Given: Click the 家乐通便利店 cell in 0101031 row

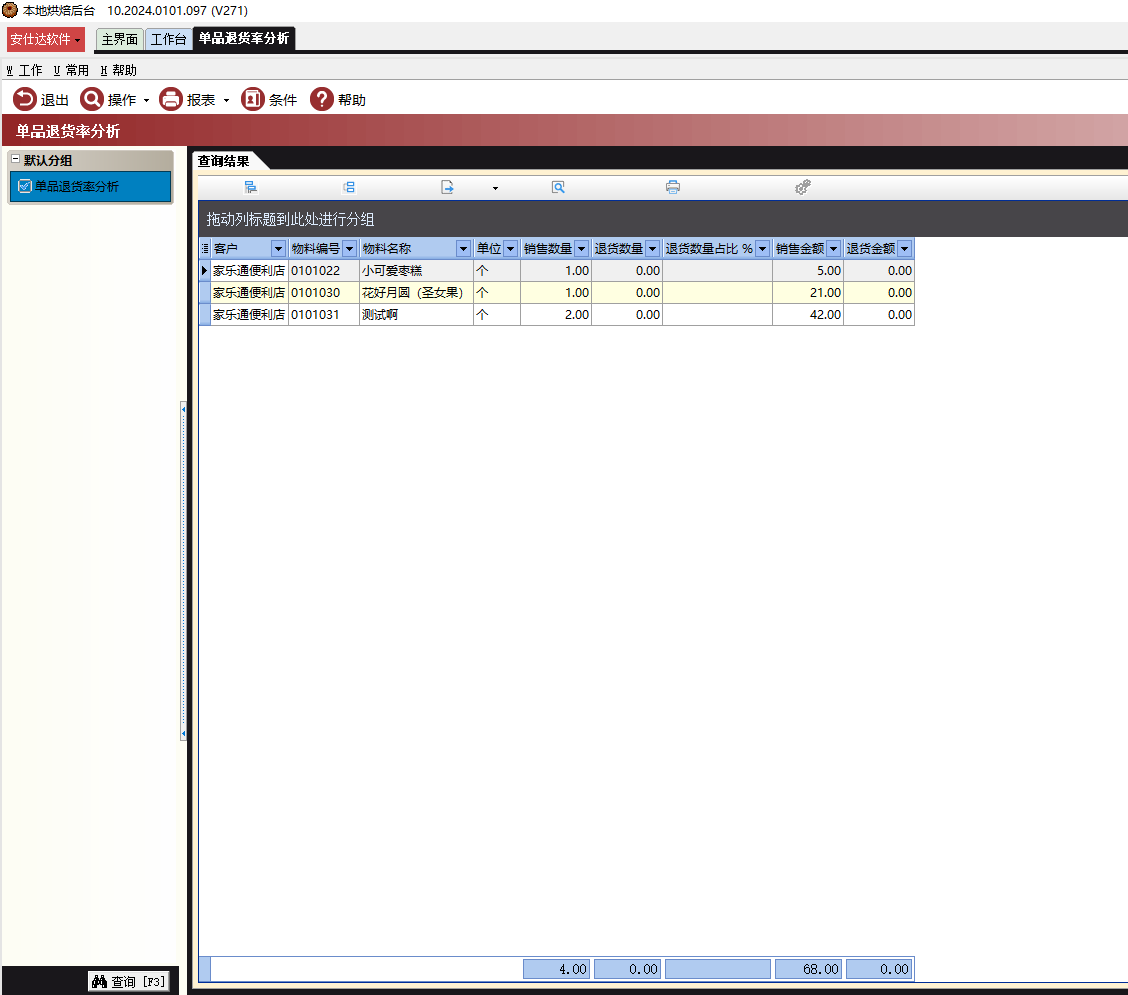Looking at the screenshot, I should 249,314.
